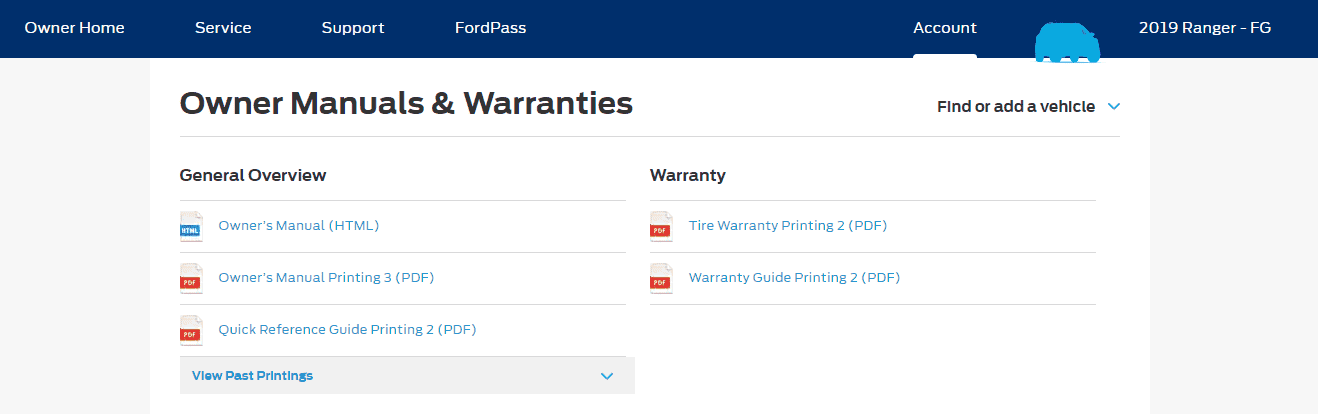Open Tire Warranty Printing 2 (PDF) link

pyautogui.click(x=788, y=226)
